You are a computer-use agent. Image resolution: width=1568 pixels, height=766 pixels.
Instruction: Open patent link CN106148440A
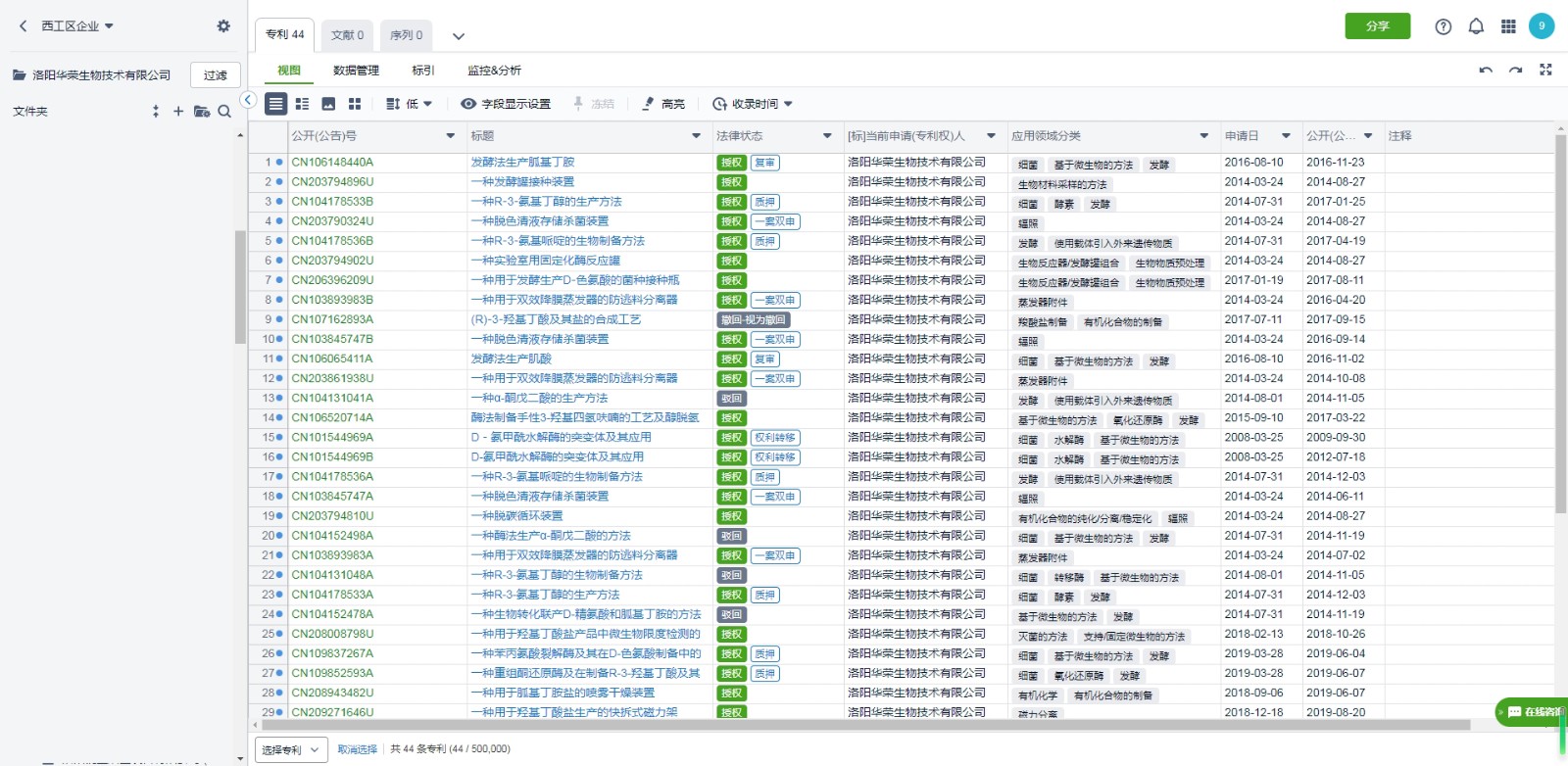coord(332,163)
